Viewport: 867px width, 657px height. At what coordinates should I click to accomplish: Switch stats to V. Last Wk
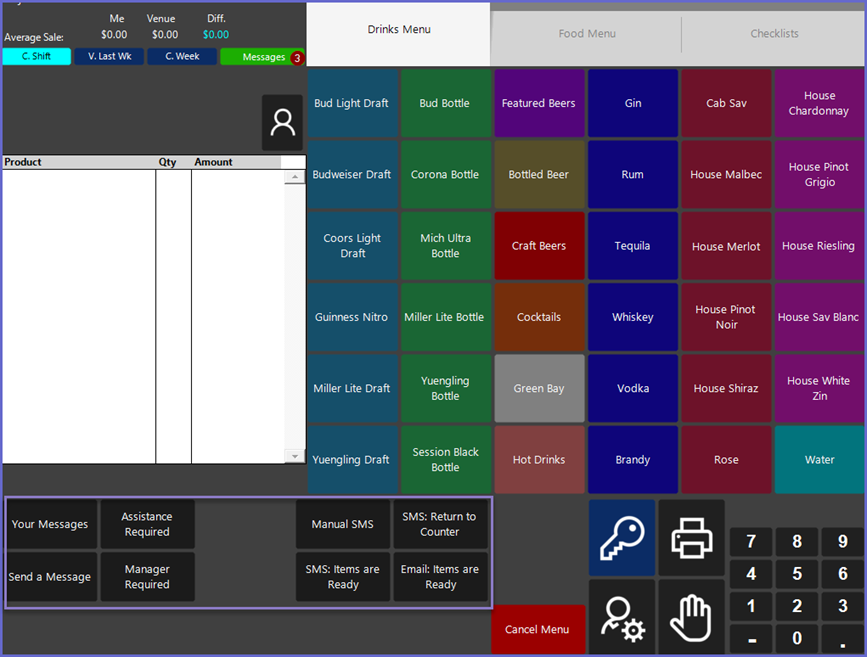(109, 57)
